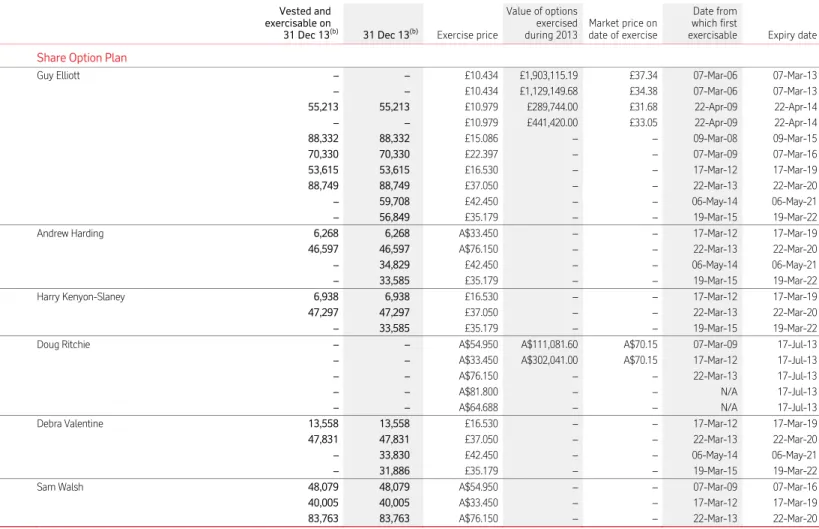Click expiry date '22-Mar-20' in the 83,763 row
819x529 pixels.
pyautogui.click(x=794, y=518)
